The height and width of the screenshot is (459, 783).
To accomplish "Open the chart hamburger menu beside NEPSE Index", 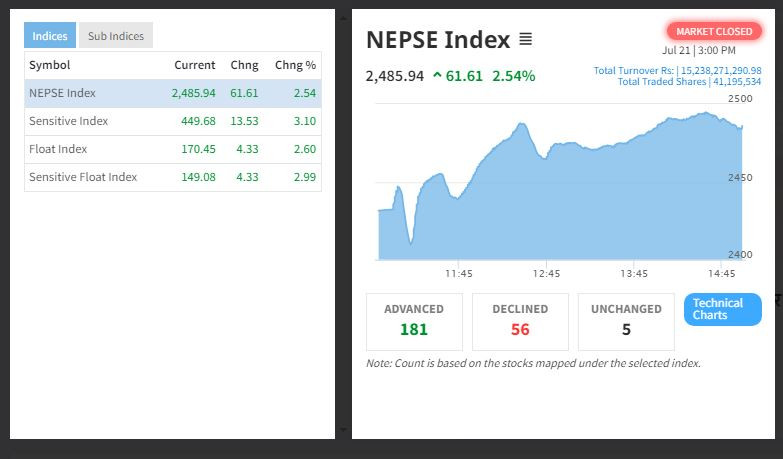I will click(525, 39).
